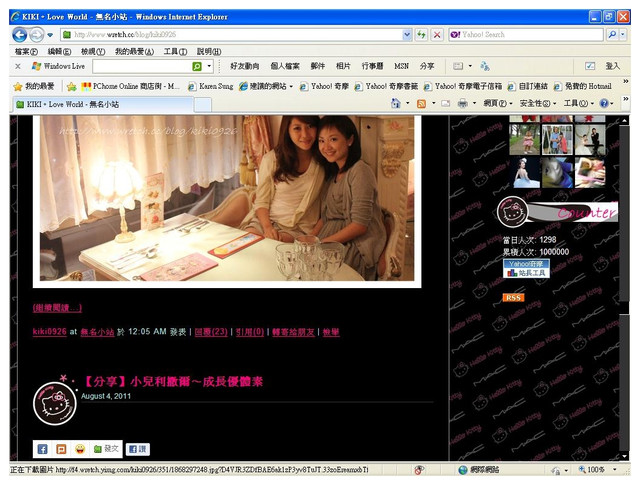640x485 pixels.
Task: Expand the Windows Live search options arrow
Action: pos(209,66)
